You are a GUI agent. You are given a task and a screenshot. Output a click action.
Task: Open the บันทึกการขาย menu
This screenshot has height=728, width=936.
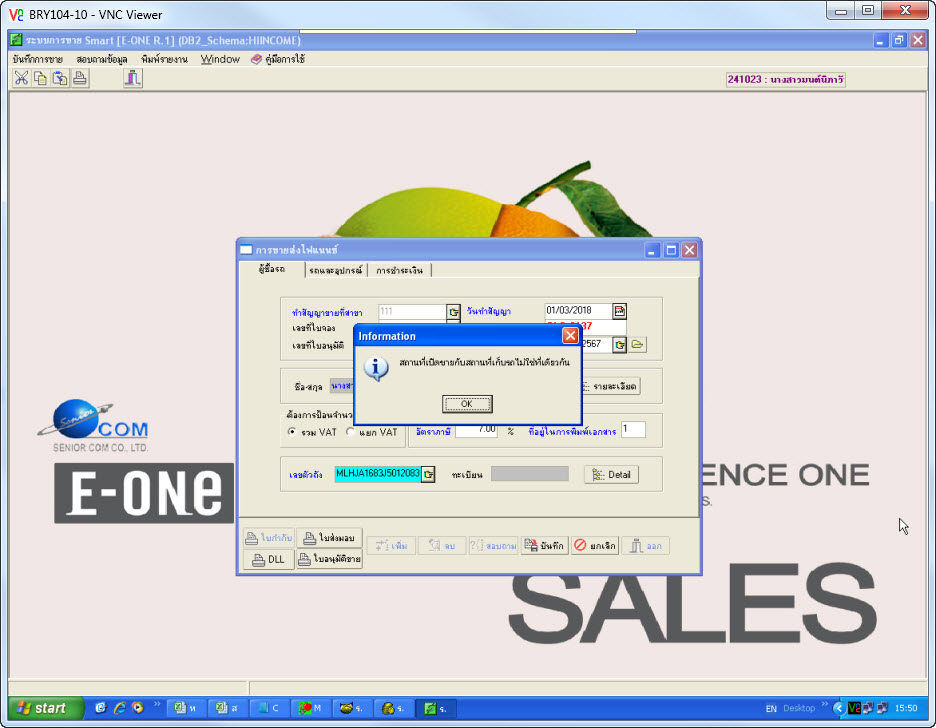pyautogui.click(x=38, y=59)
